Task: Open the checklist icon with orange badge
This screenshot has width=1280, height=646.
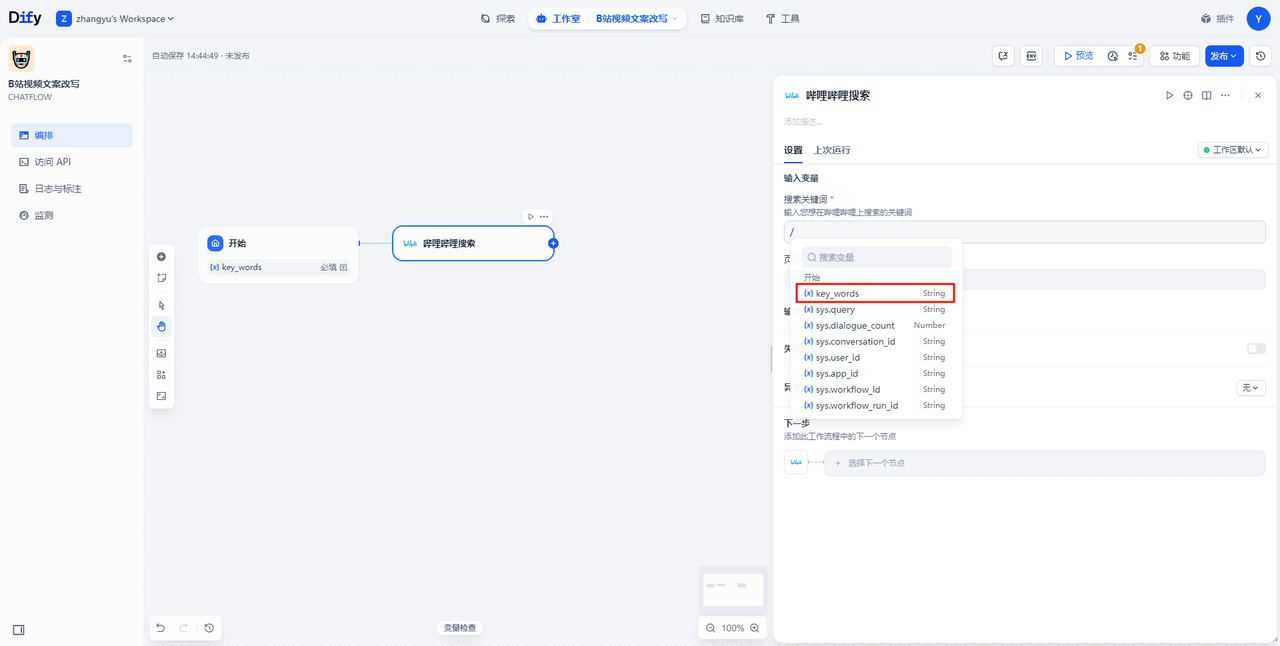Action: 1133,57
